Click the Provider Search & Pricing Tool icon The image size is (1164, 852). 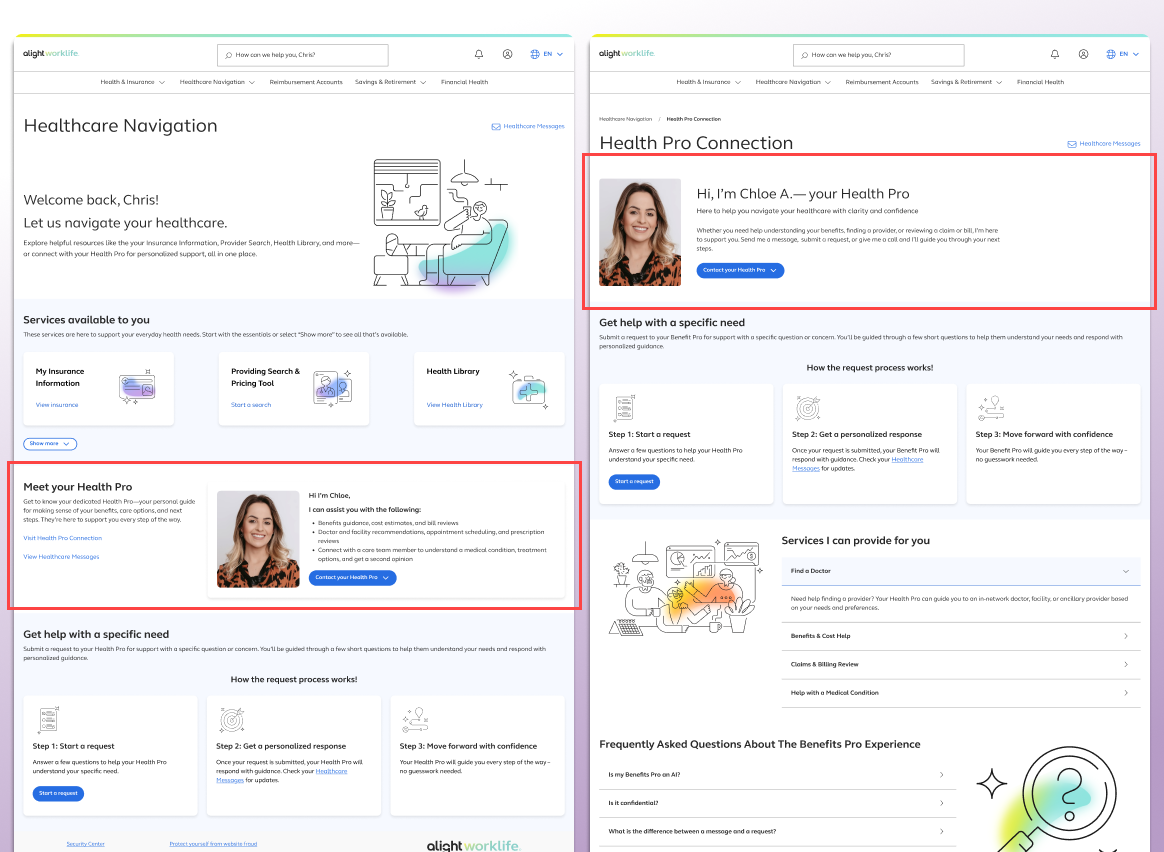(x=332, y=388)
